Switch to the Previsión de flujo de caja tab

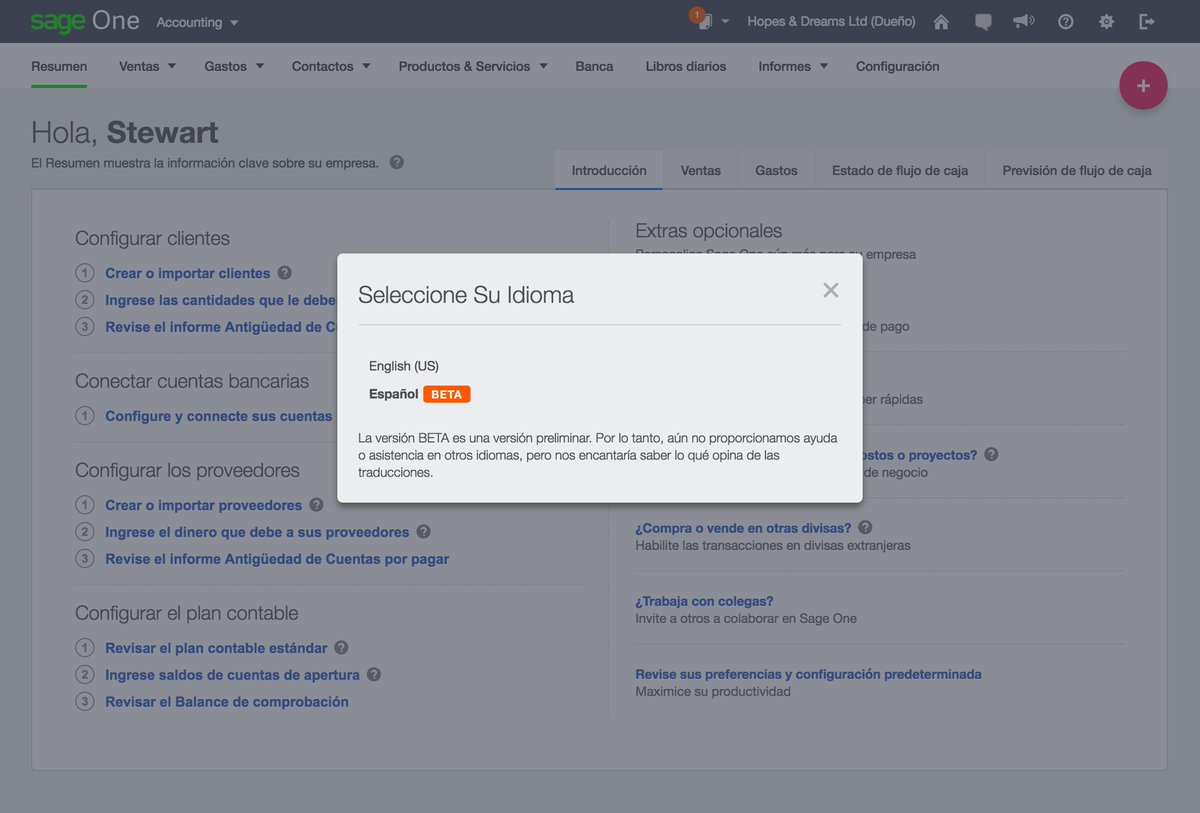(1076, 170)
